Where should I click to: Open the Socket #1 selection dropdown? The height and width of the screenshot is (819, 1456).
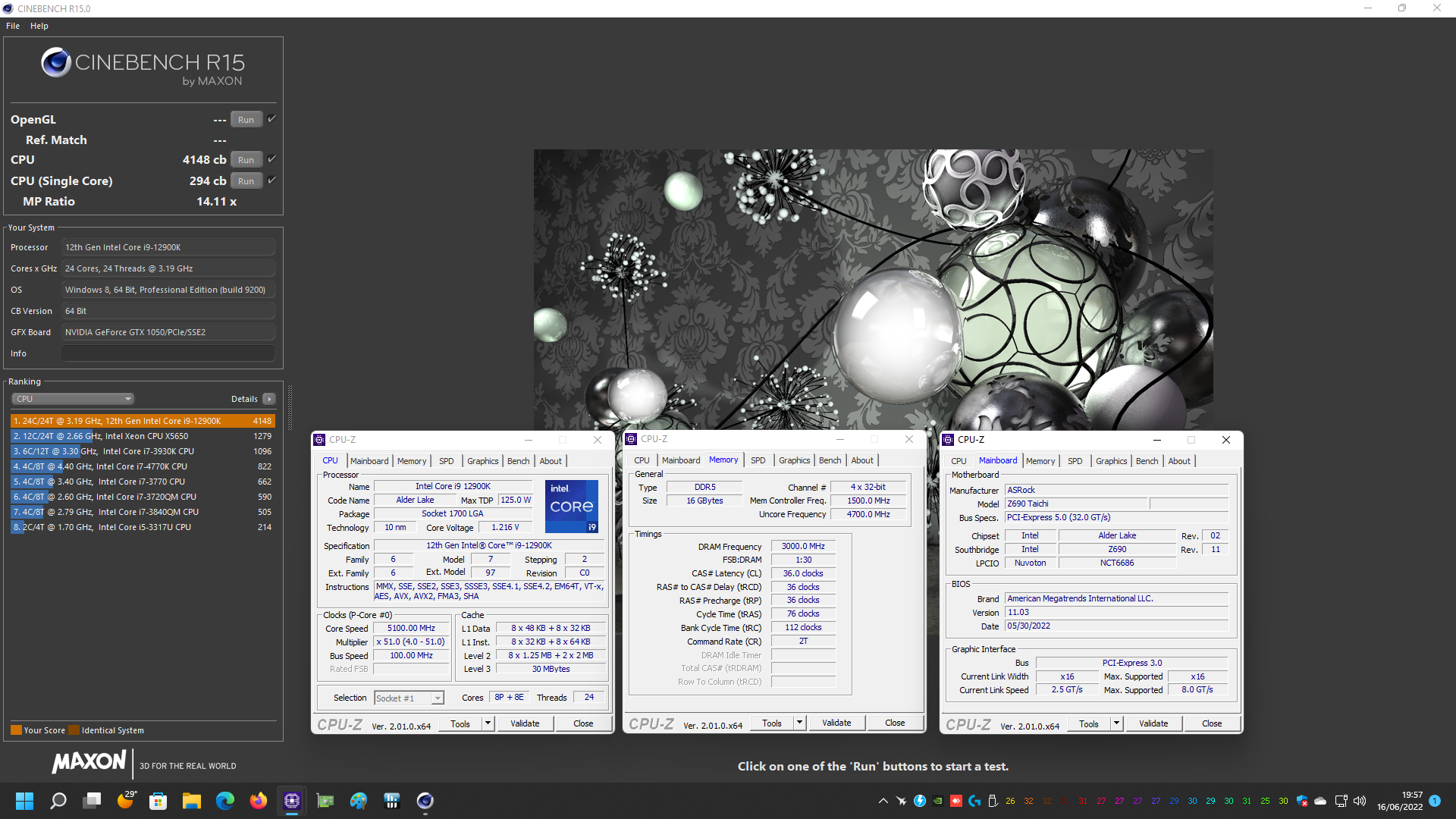tap(409, 698)
